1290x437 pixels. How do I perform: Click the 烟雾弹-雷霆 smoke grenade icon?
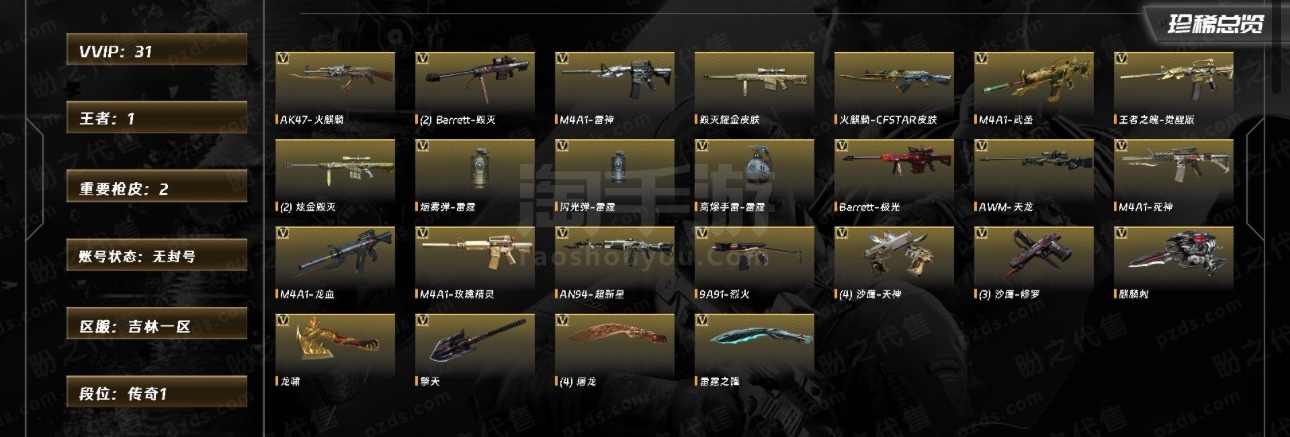[475, 169]
